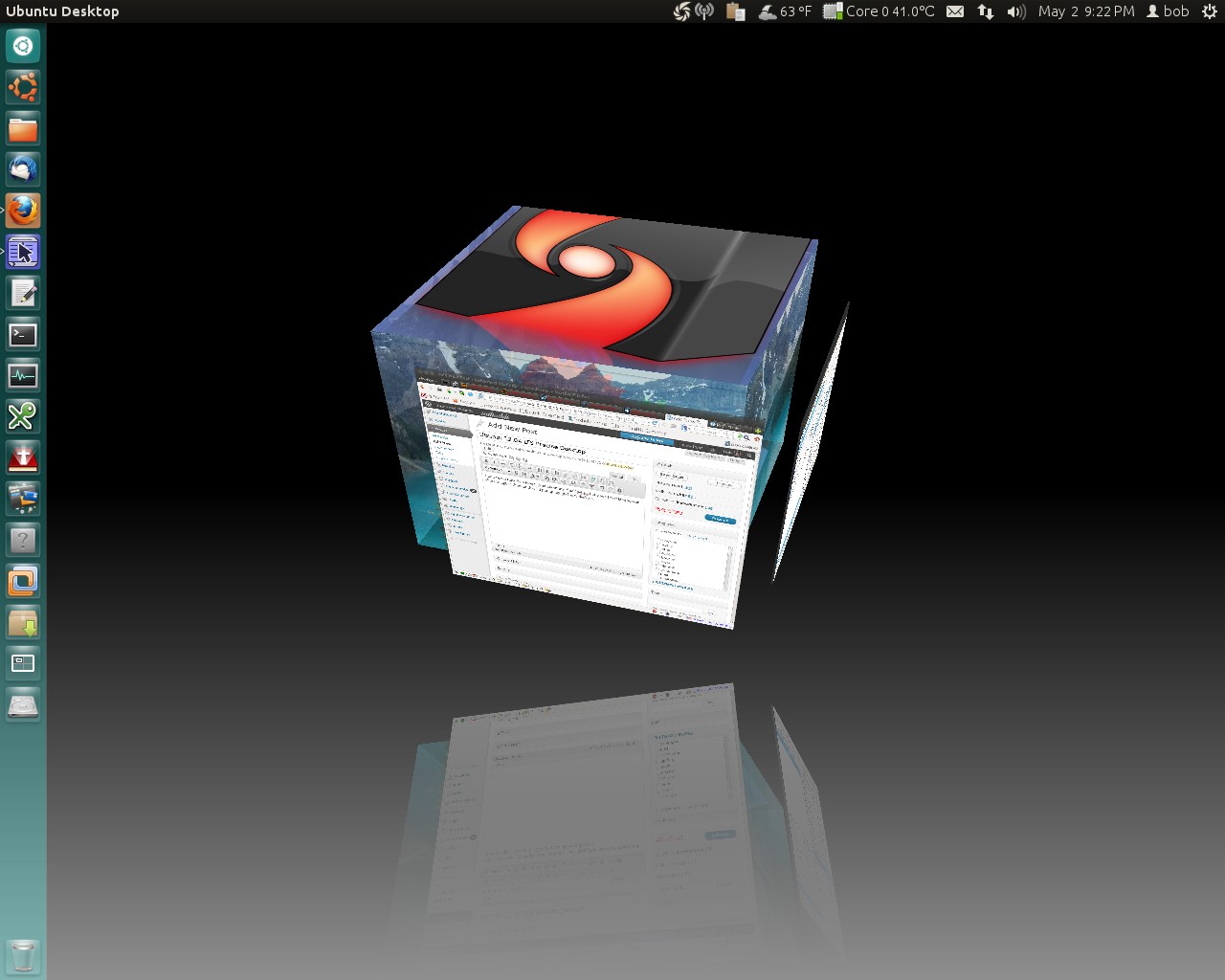The image size is (1225, 980).
Task: Click the 63 °F weather indicator
Action: [785, 11]
